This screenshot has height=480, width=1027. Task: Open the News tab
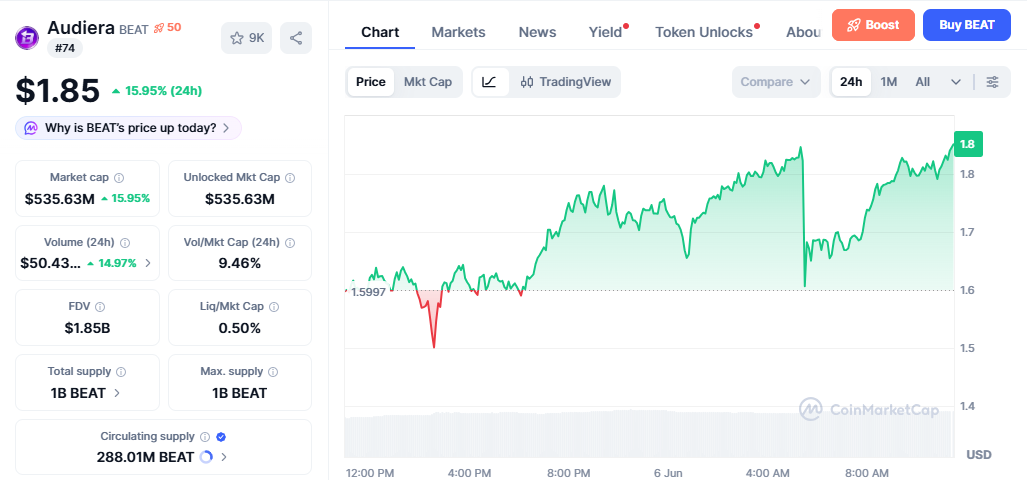(537, 32)
